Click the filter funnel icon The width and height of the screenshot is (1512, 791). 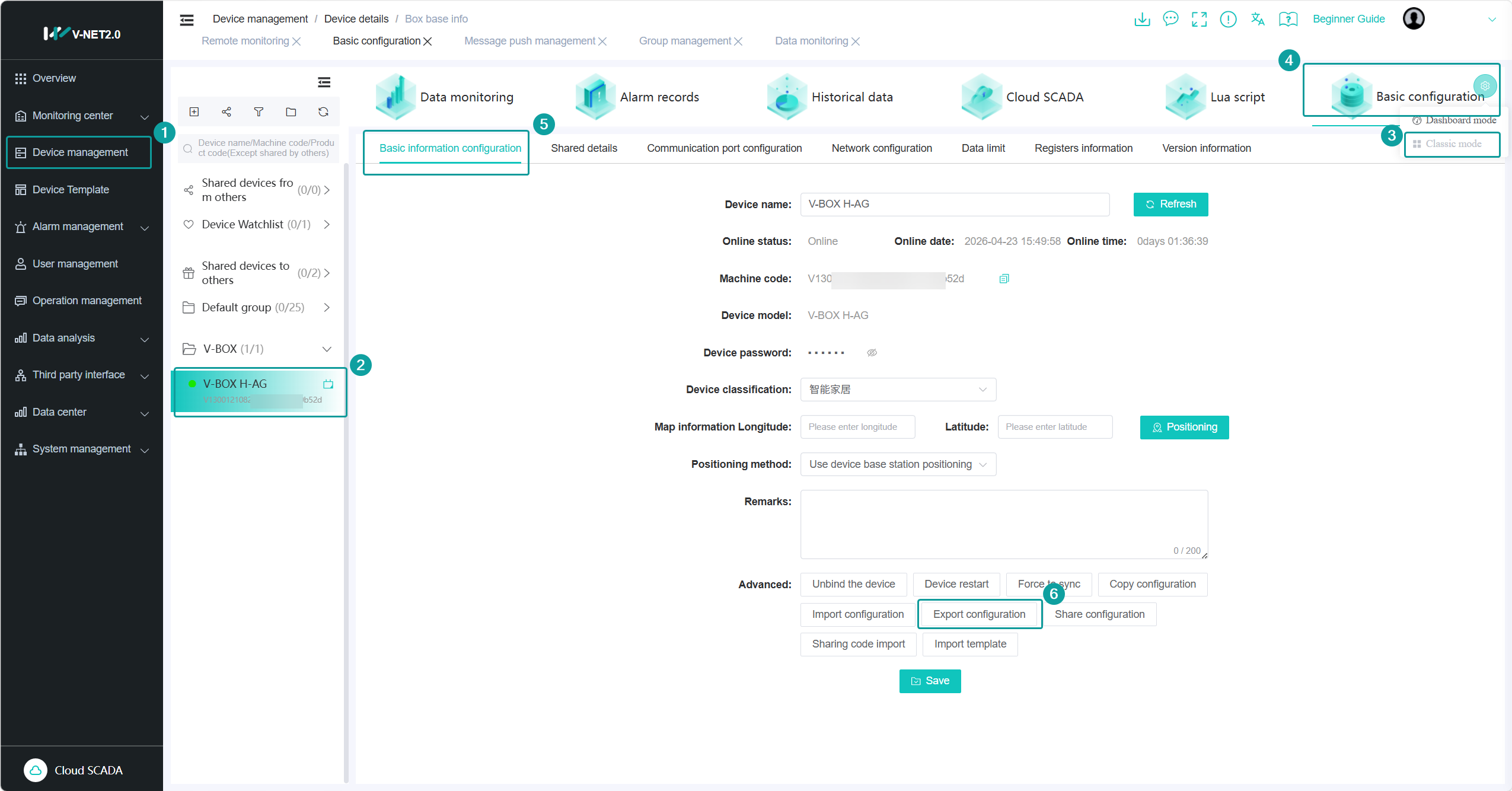[x=259, y=111]
